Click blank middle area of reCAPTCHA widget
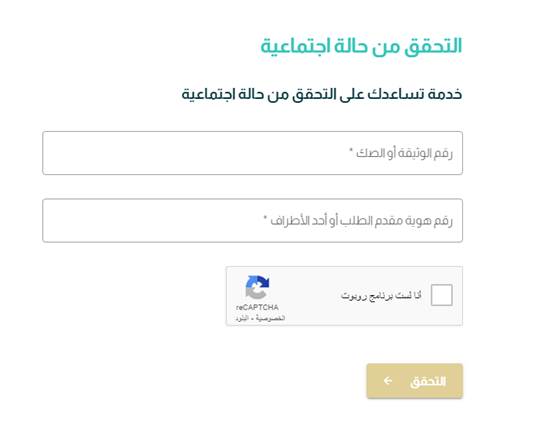 click(x=307, y=295)
